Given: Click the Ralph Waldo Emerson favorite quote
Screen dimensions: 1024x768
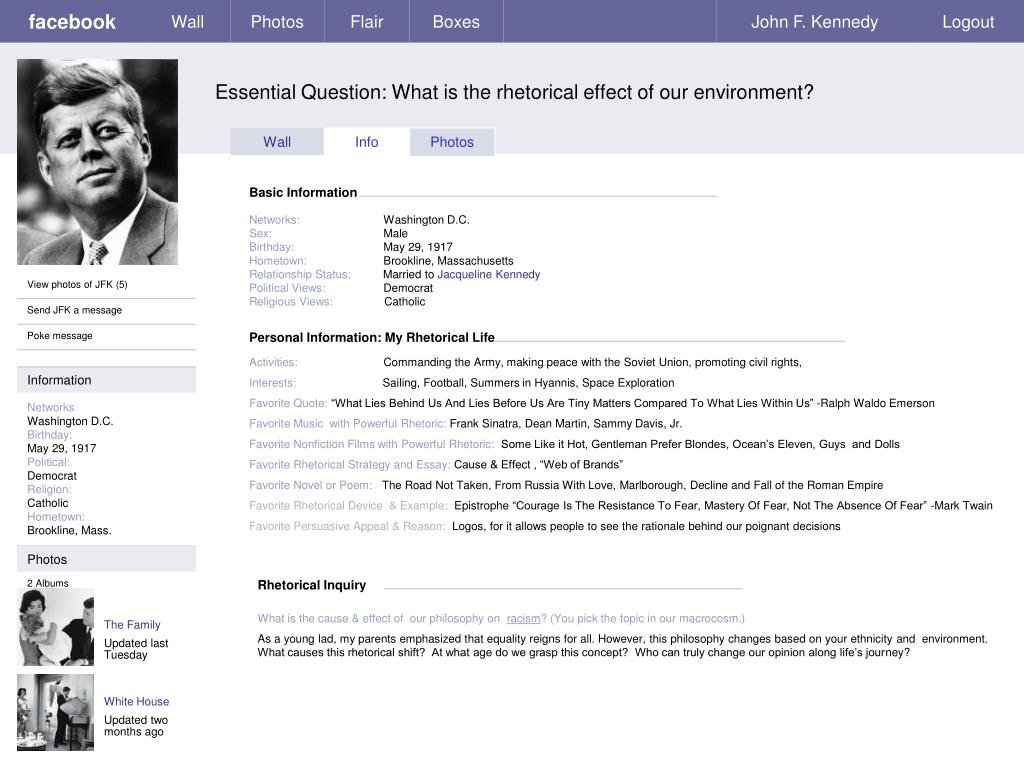Looking at the screenshot, I should [x=633, y=403].
